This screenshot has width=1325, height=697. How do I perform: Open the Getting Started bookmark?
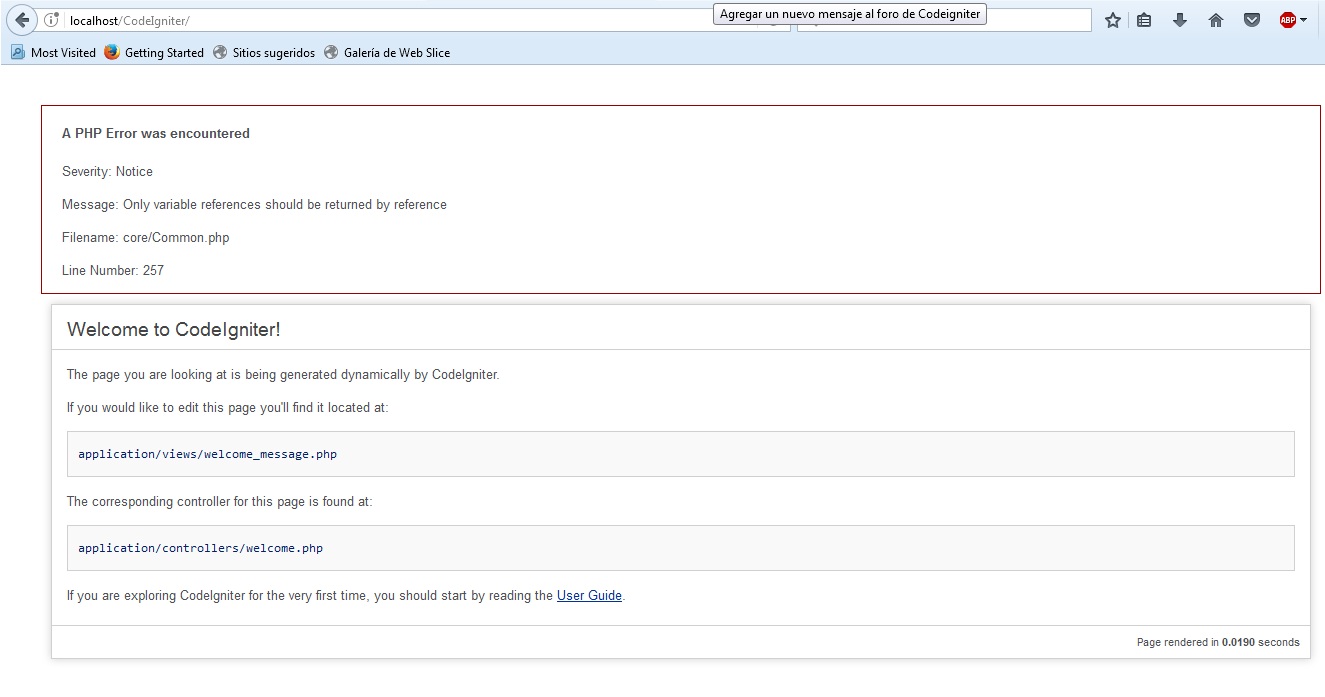[154, 53]
